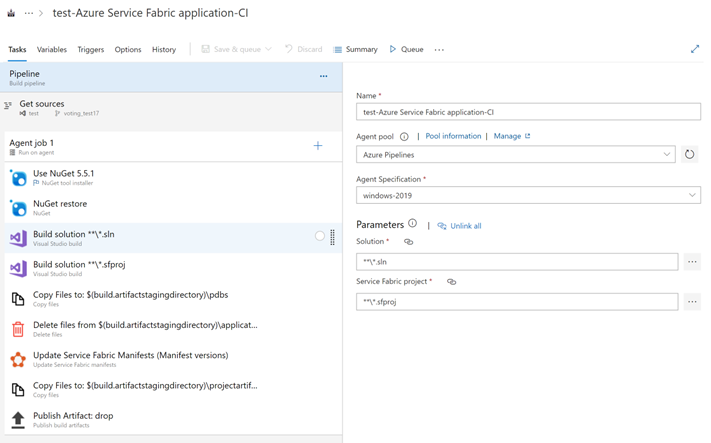Click the link icon beside Service Fabric project

451,282
